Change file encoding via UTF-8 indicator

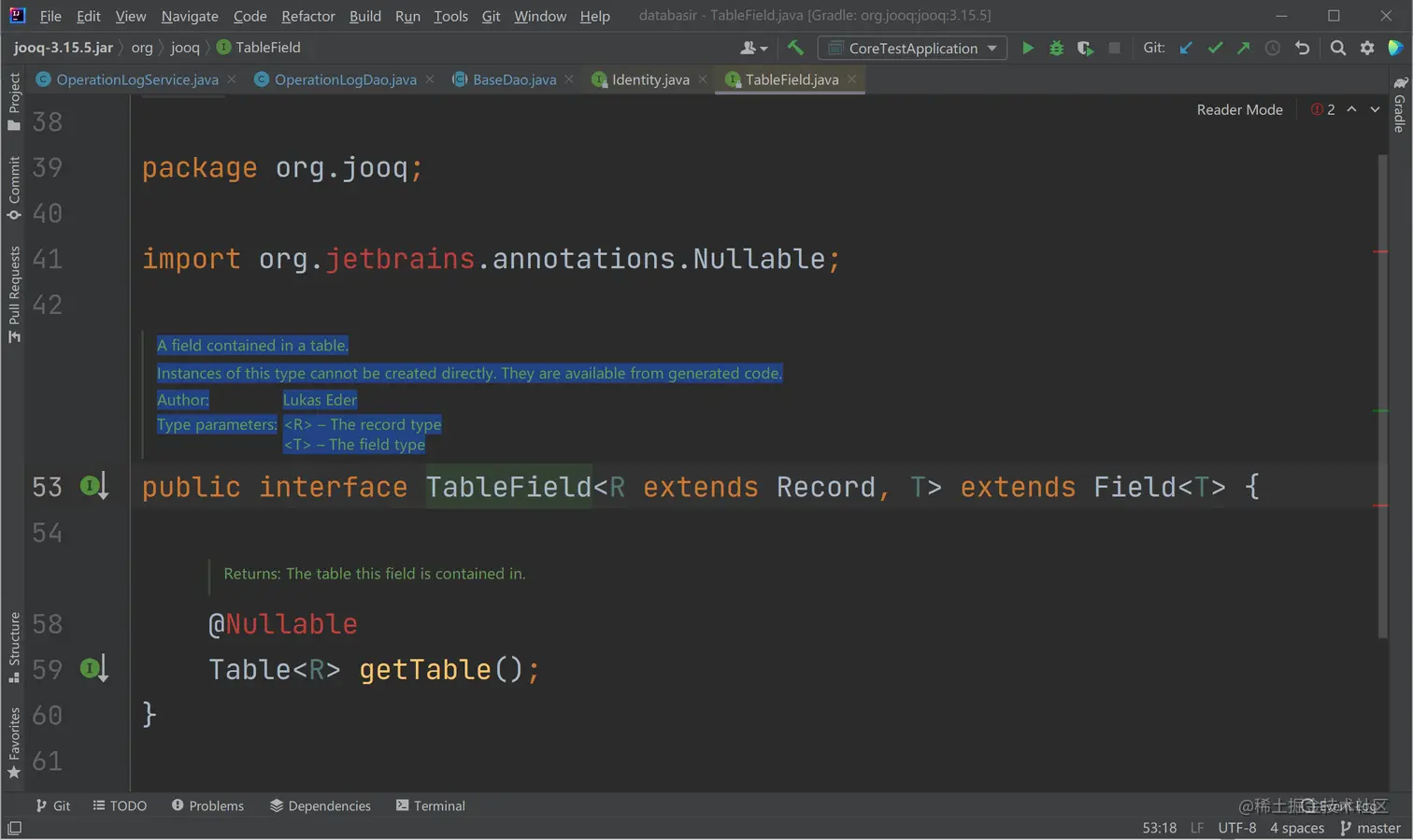coord(1237,828)
